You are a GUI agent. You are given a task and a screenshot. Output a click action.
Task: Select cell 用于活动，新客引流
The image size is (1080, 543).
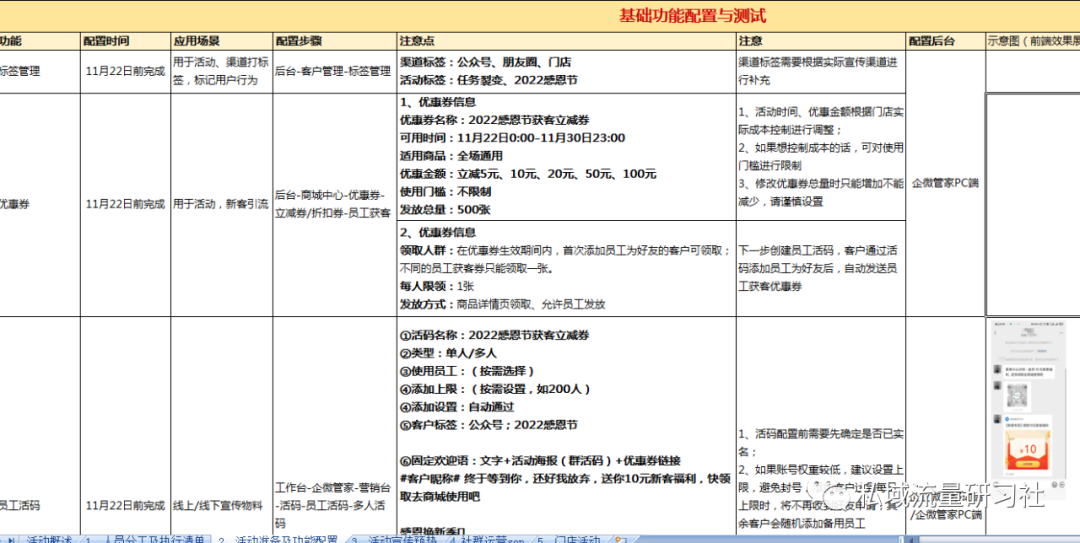221,204
